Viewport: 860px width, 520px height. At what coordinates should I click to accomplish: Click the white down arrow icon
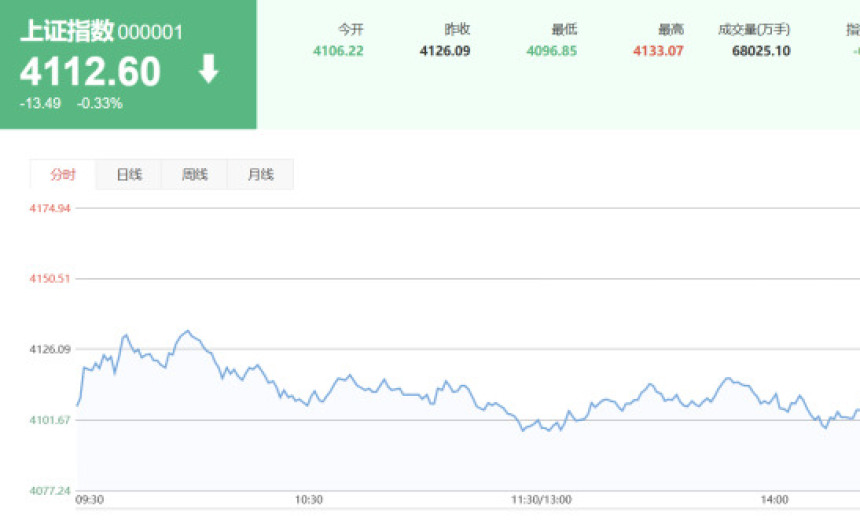tap(208, 70)
